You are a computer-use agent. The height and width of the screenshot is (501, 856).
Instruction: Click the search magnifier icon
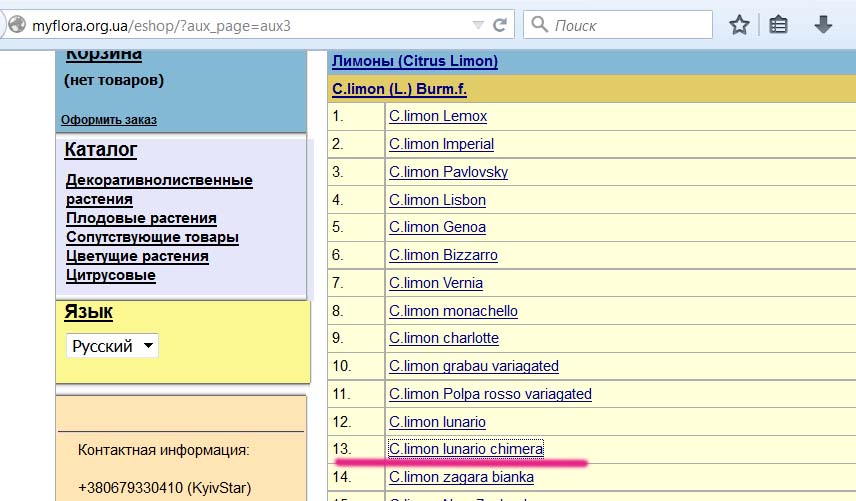pos(542,25)
